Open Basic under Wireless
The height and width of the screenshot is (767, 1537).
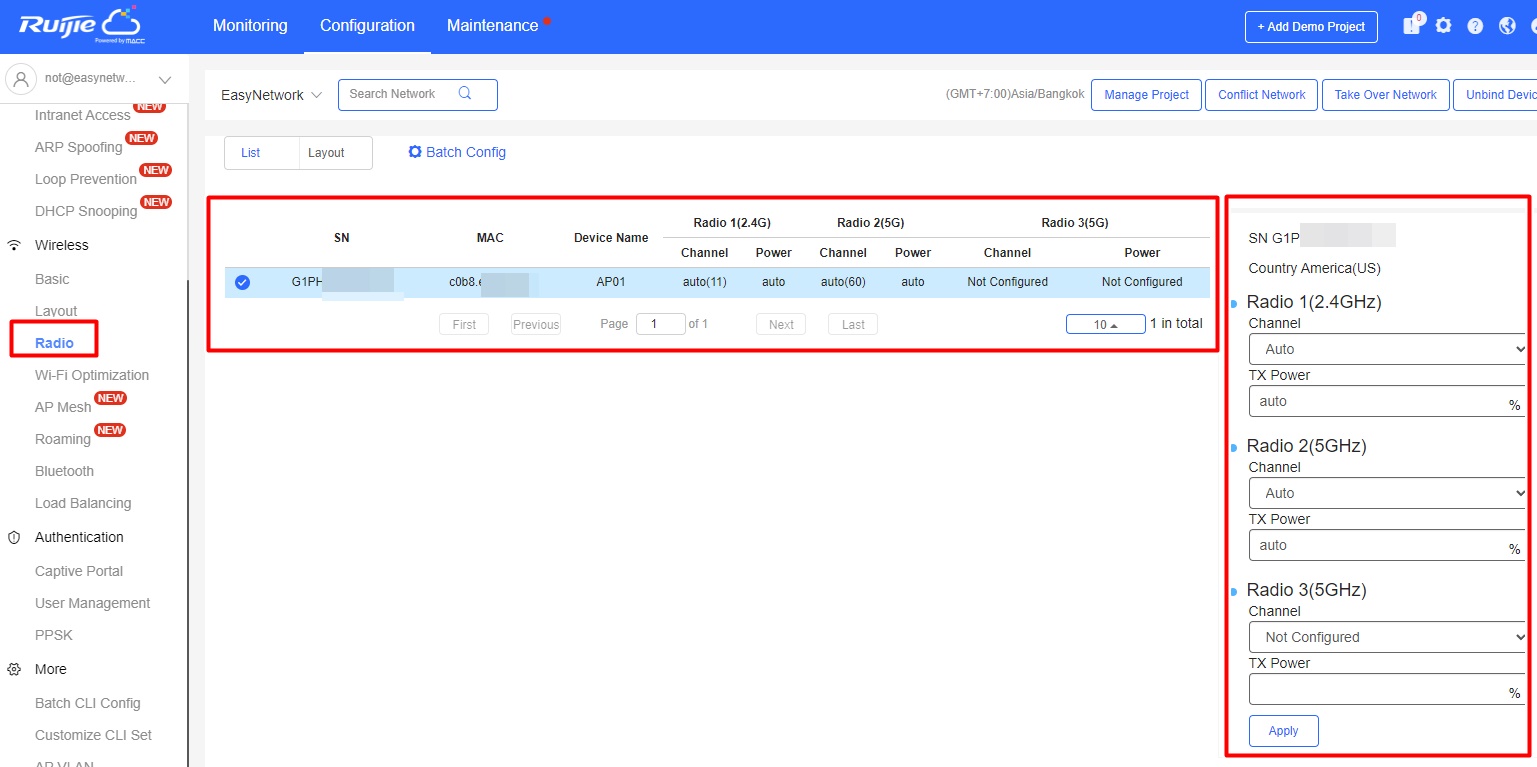click(52, 279)
